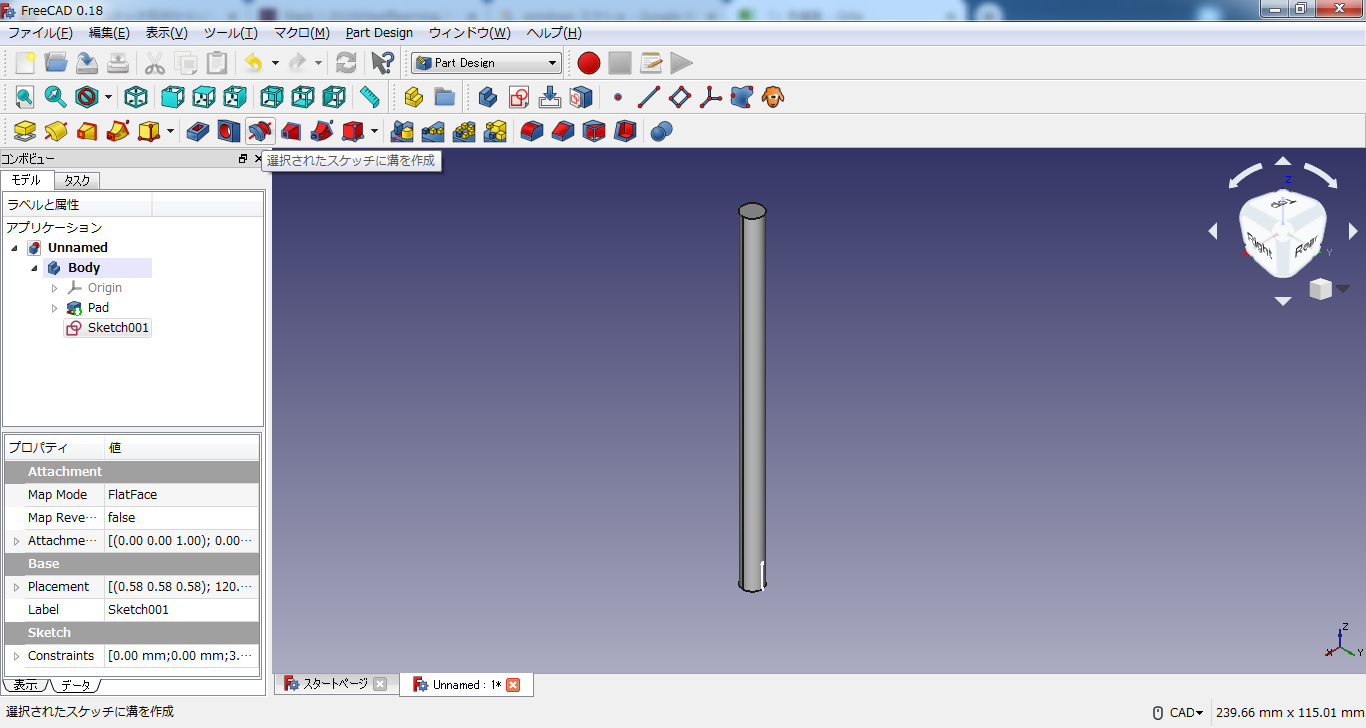Image resolution: width=1366 pixels, height=728 pixels.
Task: Select the Body tree item
Action: click(84, 268)
